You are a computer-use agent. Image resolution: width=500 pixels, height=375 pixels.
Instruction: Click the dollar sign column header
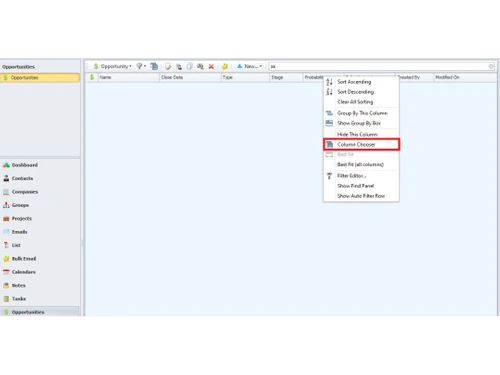click(x=92, y=77)
